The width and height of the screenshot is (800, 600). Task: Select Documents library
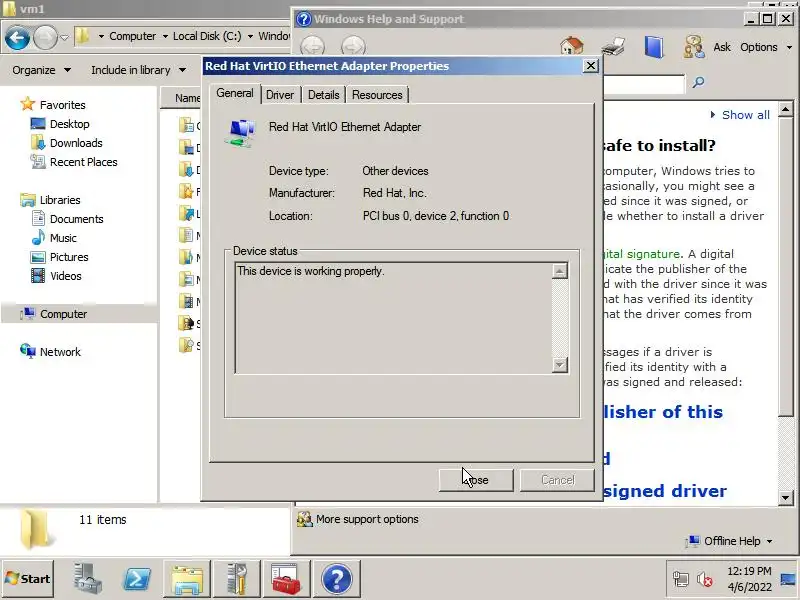tap(77, 219)
